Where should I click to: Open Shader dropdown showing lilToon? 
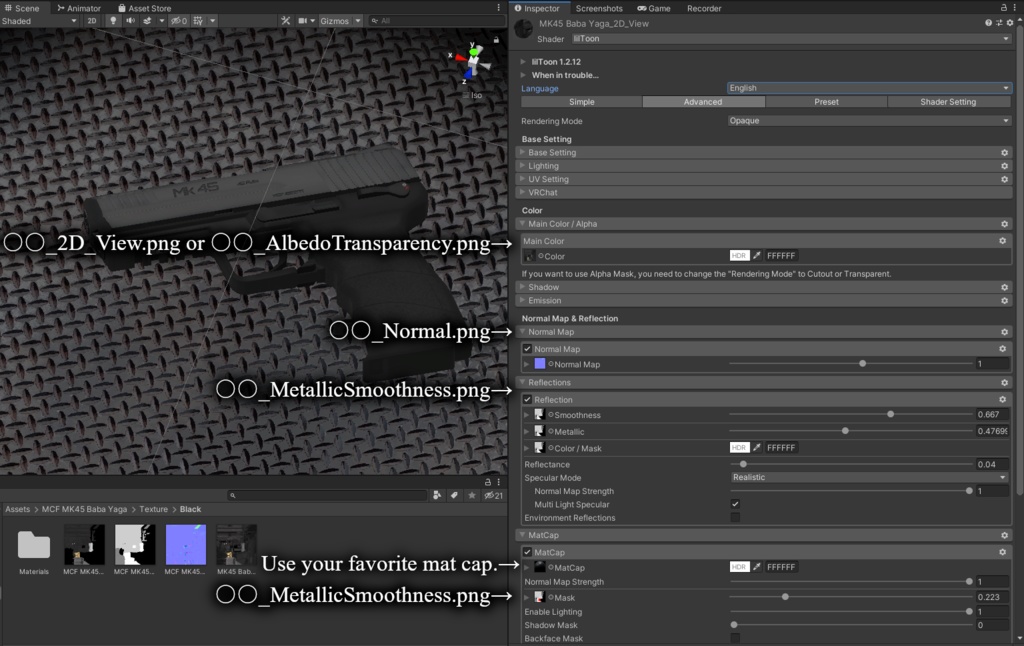pyautogui.click(x=791, y=39)
